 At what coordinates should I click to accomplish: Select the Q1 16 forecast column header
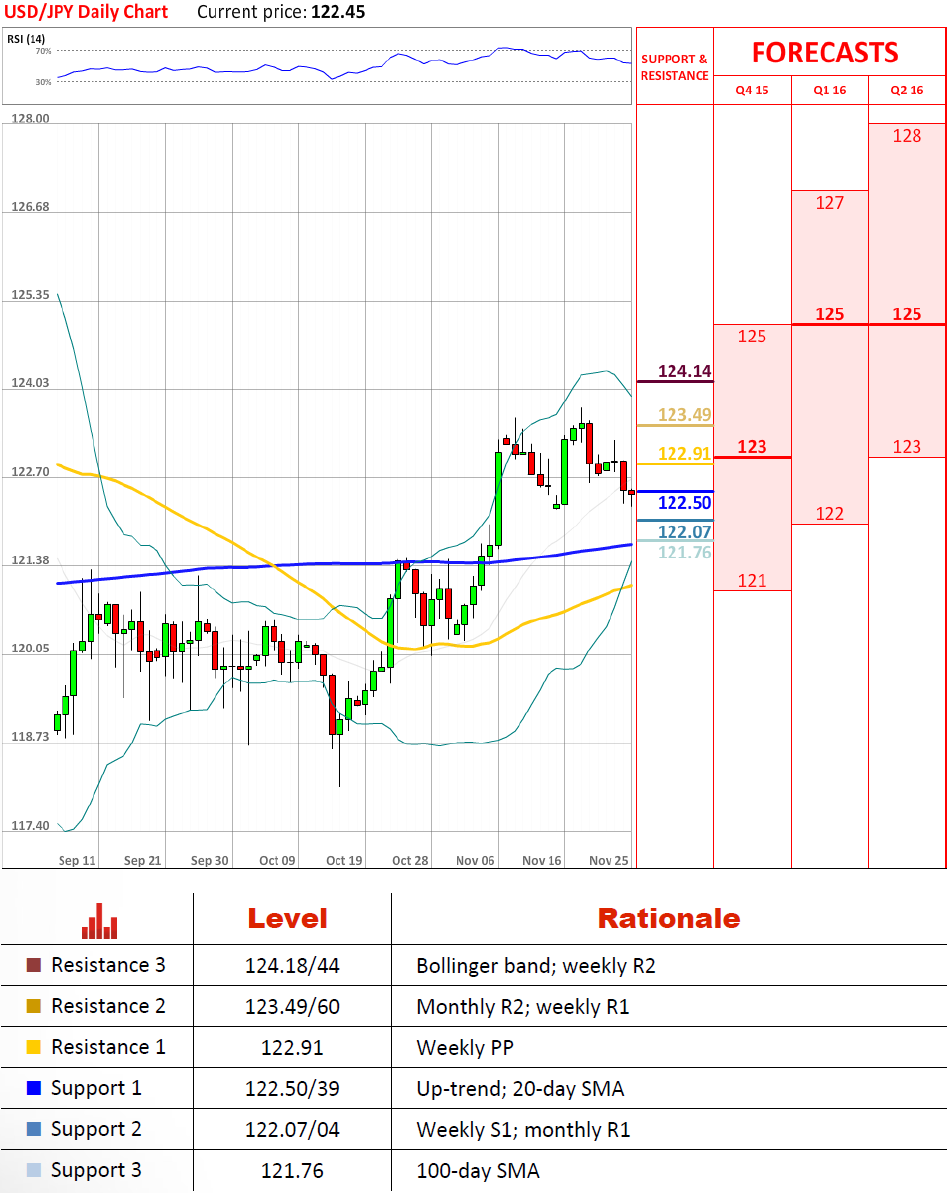(x=829, y=90)
